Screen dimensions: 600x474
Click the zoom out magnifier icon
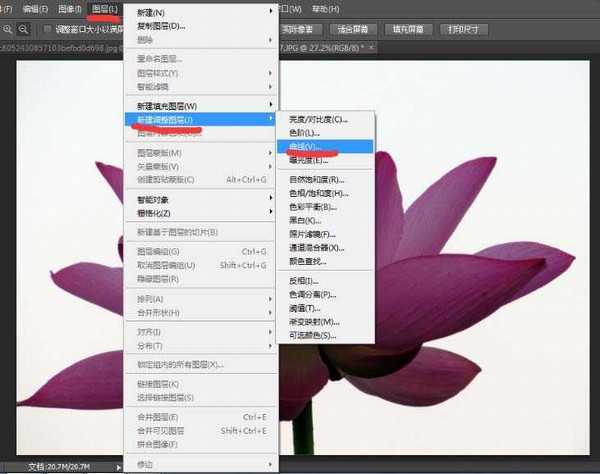click(25, 29)
